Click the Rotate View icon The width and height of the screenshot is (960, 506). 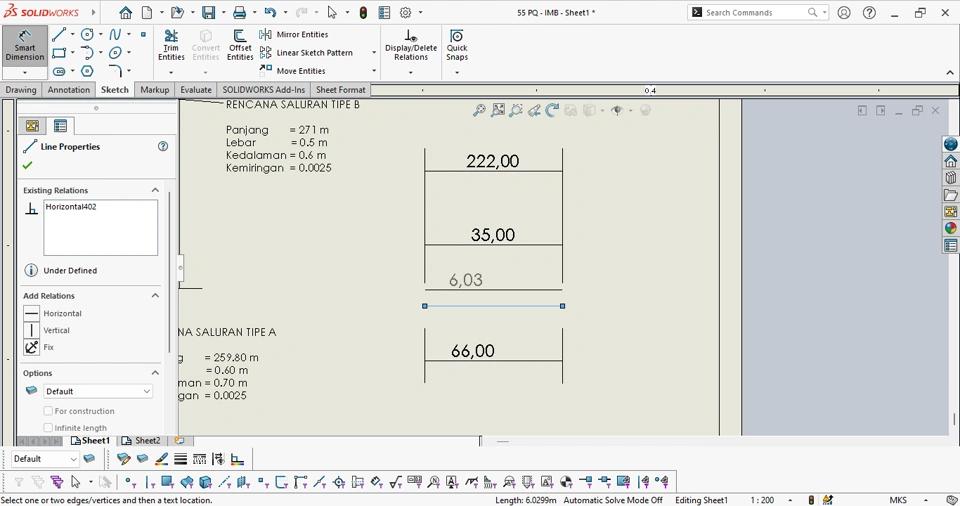pos(552,110)
